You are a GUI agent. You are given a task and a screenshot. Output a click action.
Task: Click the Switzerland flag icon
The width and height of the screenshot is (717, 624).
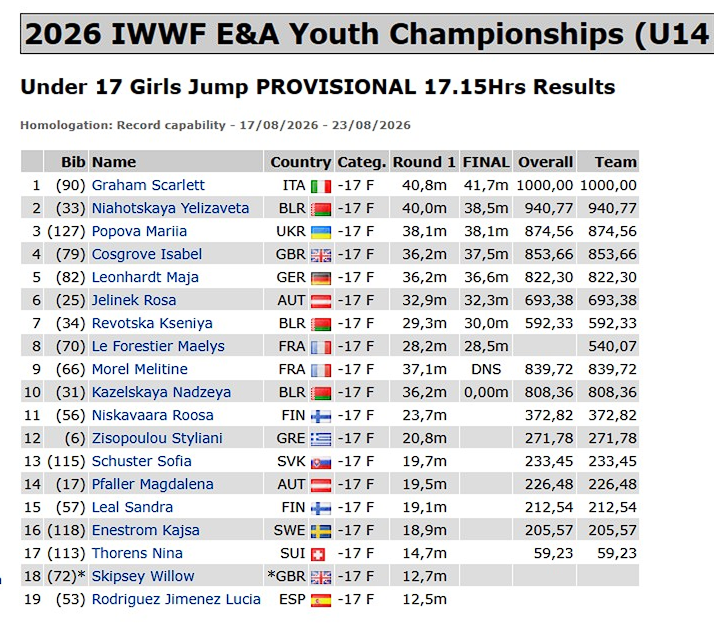tap(318, 554)
